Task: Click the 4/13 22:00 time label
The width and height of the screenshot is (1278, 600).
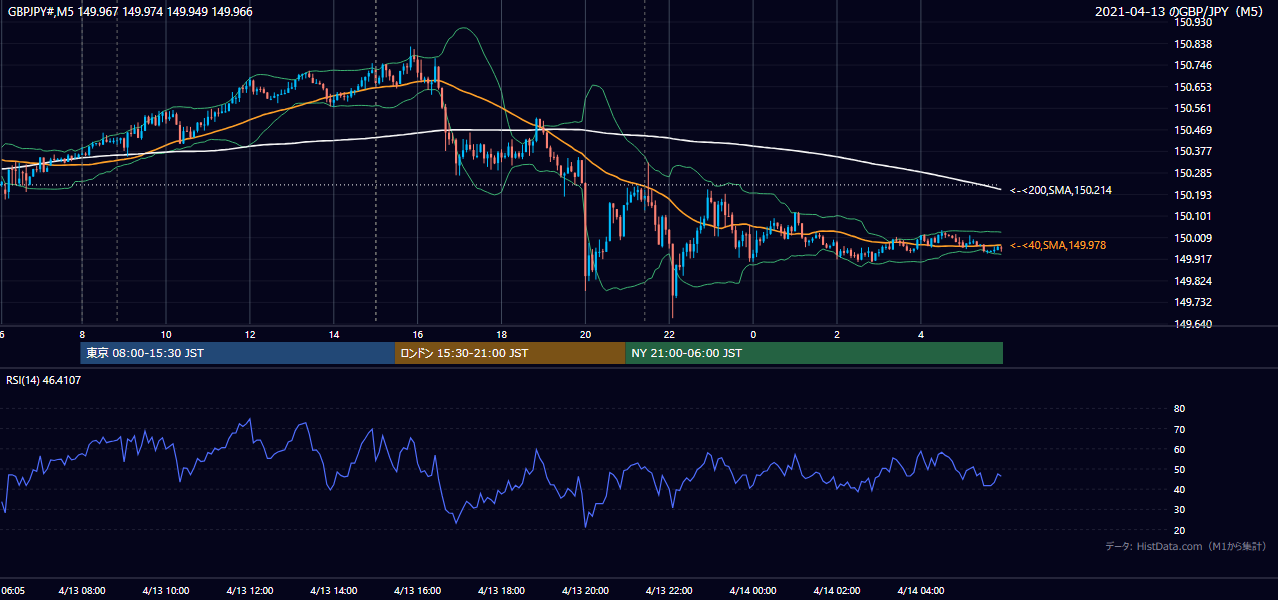Action: pyautogui.click(x=669, y=591)
